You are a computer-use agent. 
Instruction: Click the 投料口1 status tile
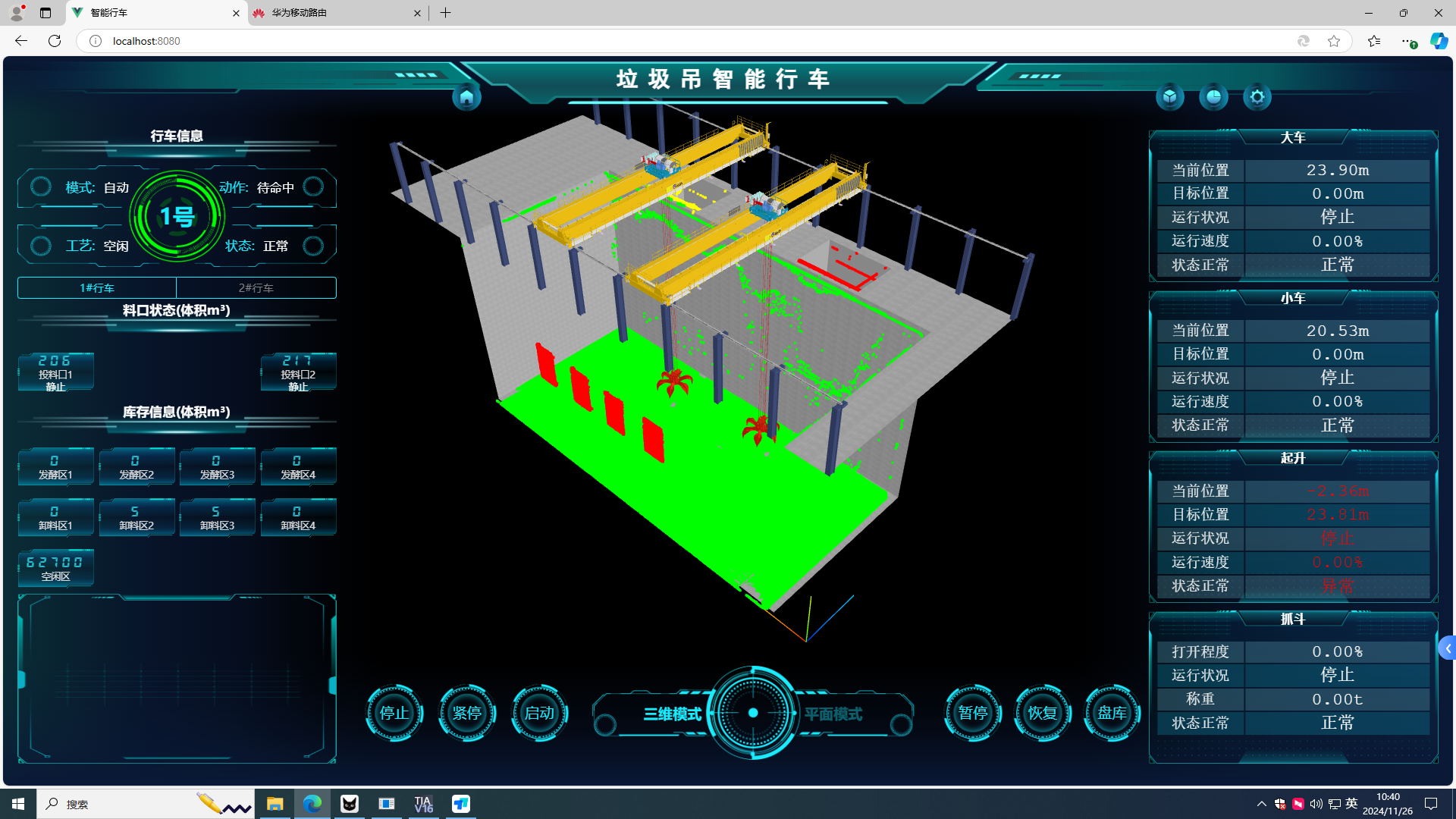click(x=55, y=372)
